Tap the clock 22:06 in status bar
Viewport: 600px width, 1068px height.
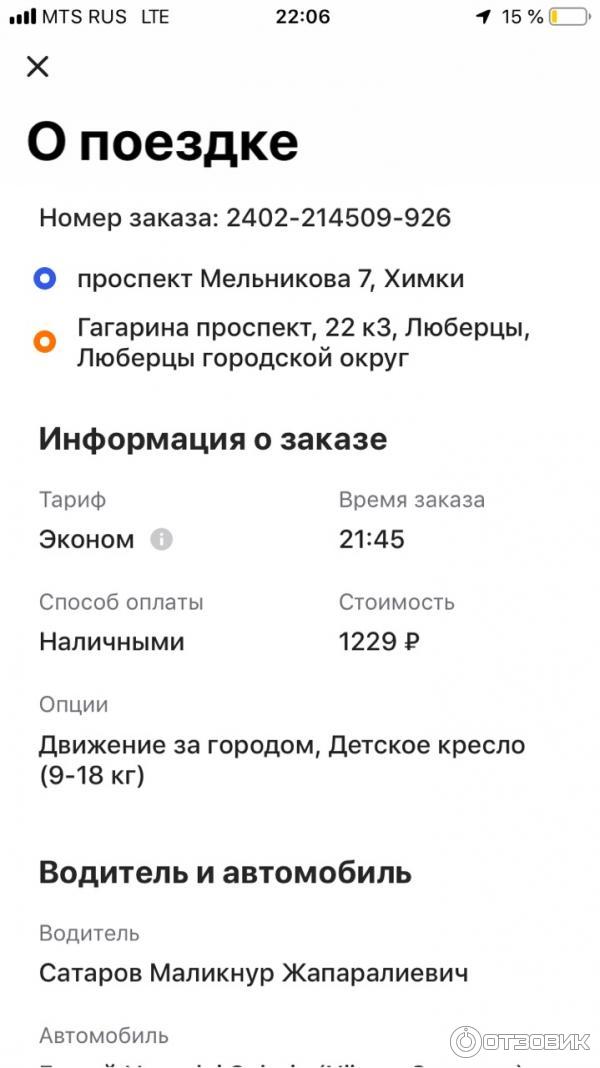coord(301,17)
